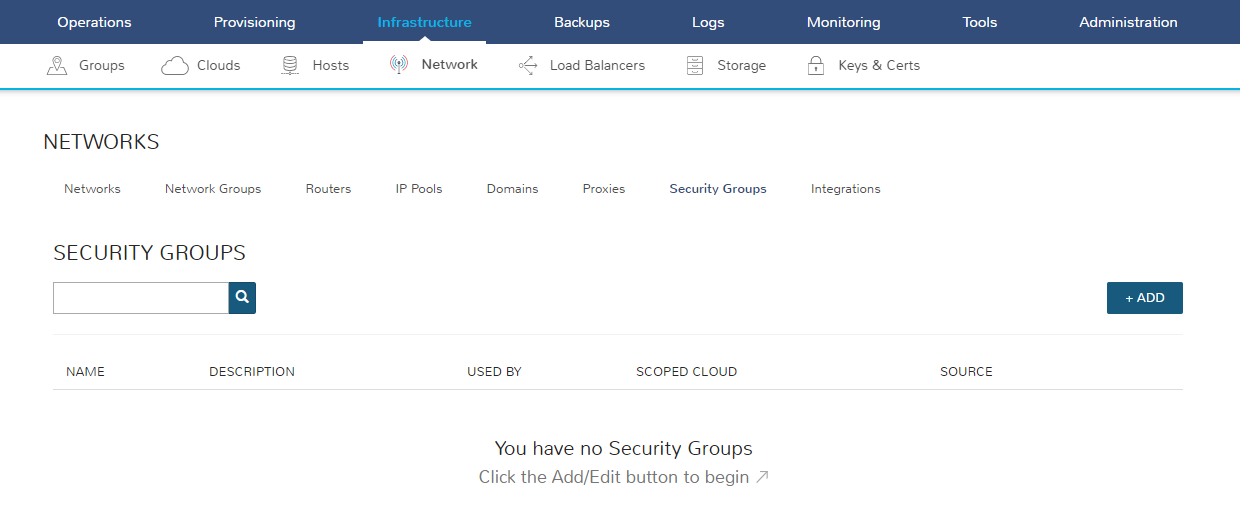The image size is (1240, 514).
Task: Open the Provisioning menu
Action: (255, 22)
